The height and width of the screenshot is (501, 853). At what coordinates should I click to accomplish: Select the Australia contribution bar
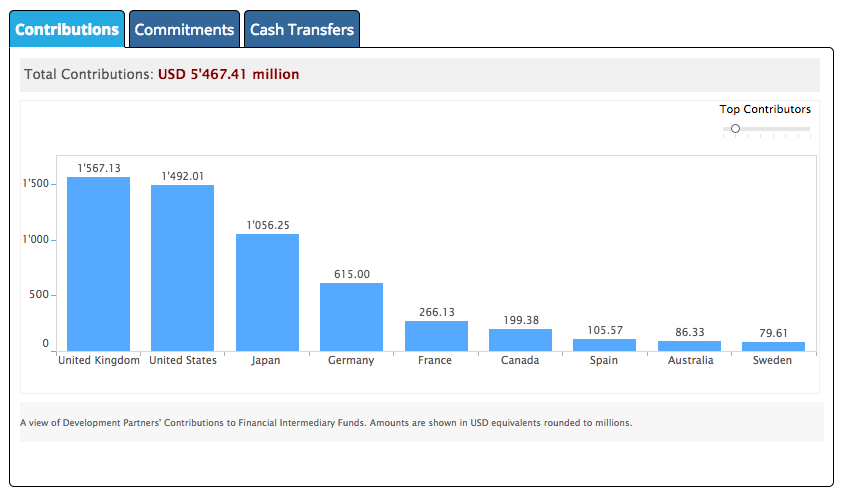click(x=689, y=346)
